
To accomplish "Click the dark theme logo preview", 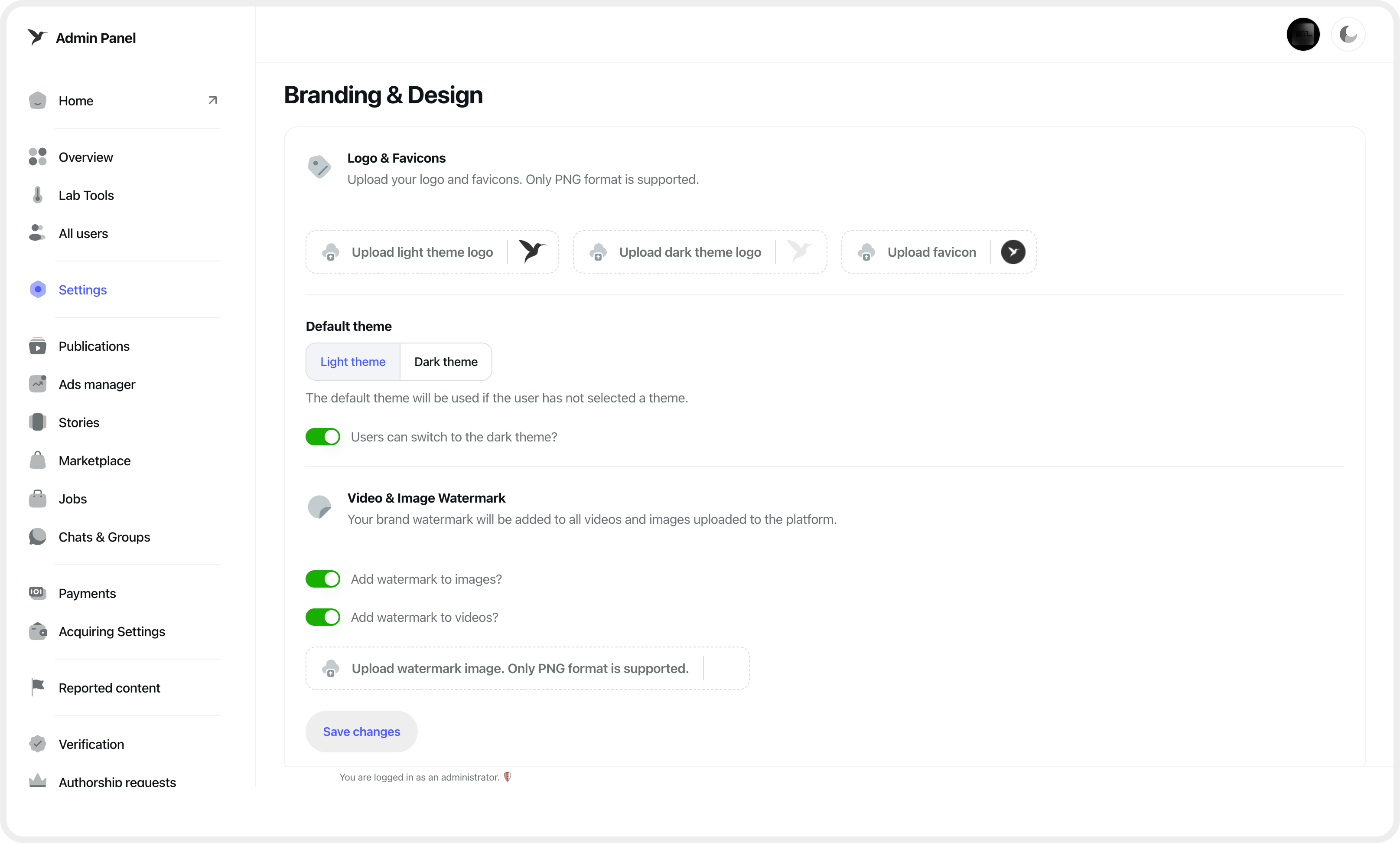I will [x=801, y=251].
